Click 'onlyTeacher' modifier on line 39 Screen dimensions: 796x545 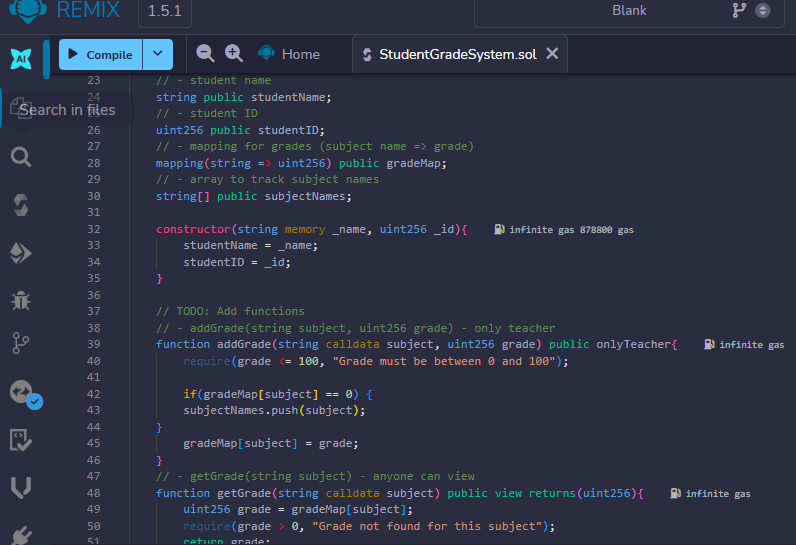pyautogui.click(x=633, y=345)
